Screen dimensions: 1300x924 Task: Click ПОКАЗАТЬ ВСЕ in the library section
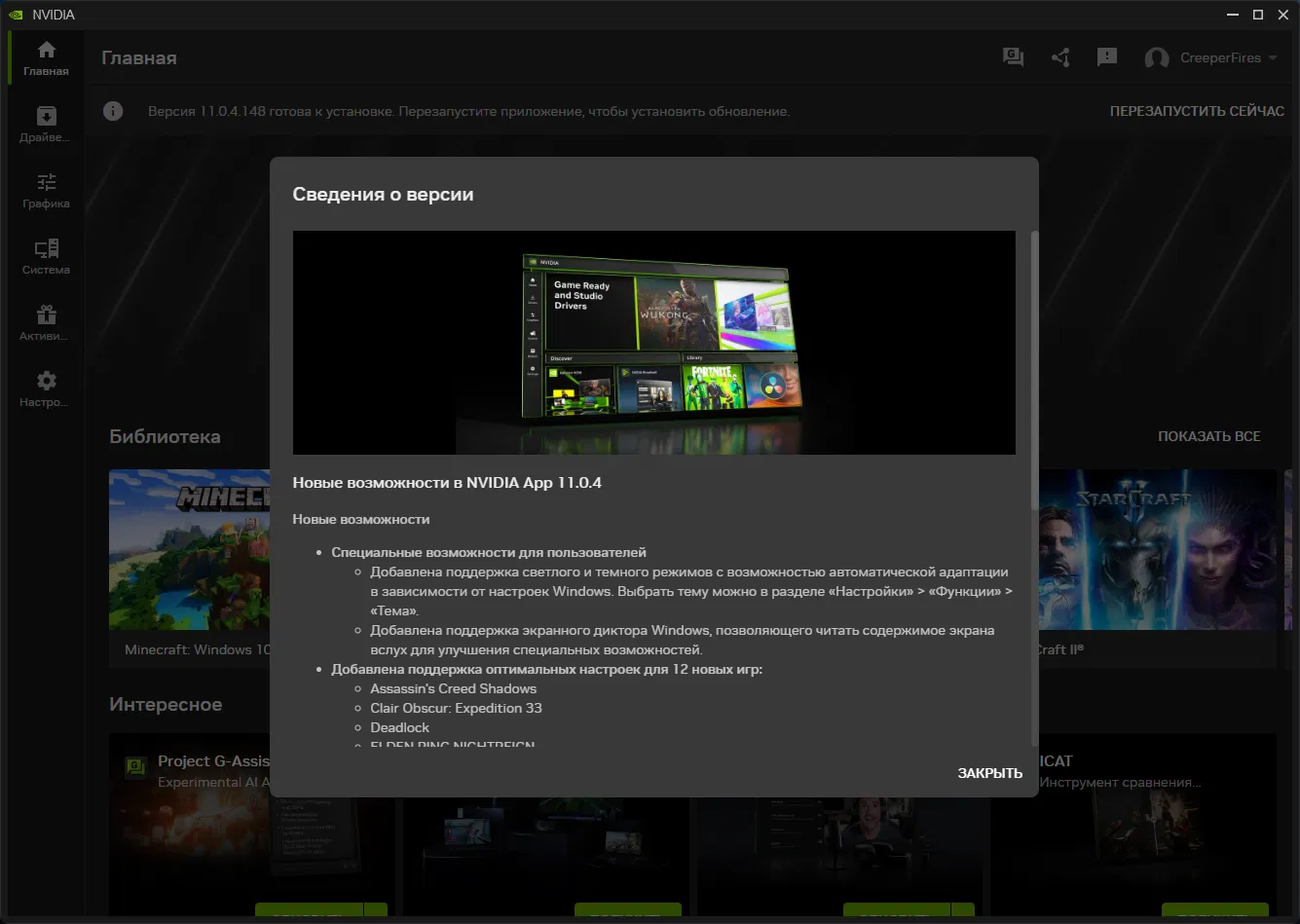(1209, 436)
